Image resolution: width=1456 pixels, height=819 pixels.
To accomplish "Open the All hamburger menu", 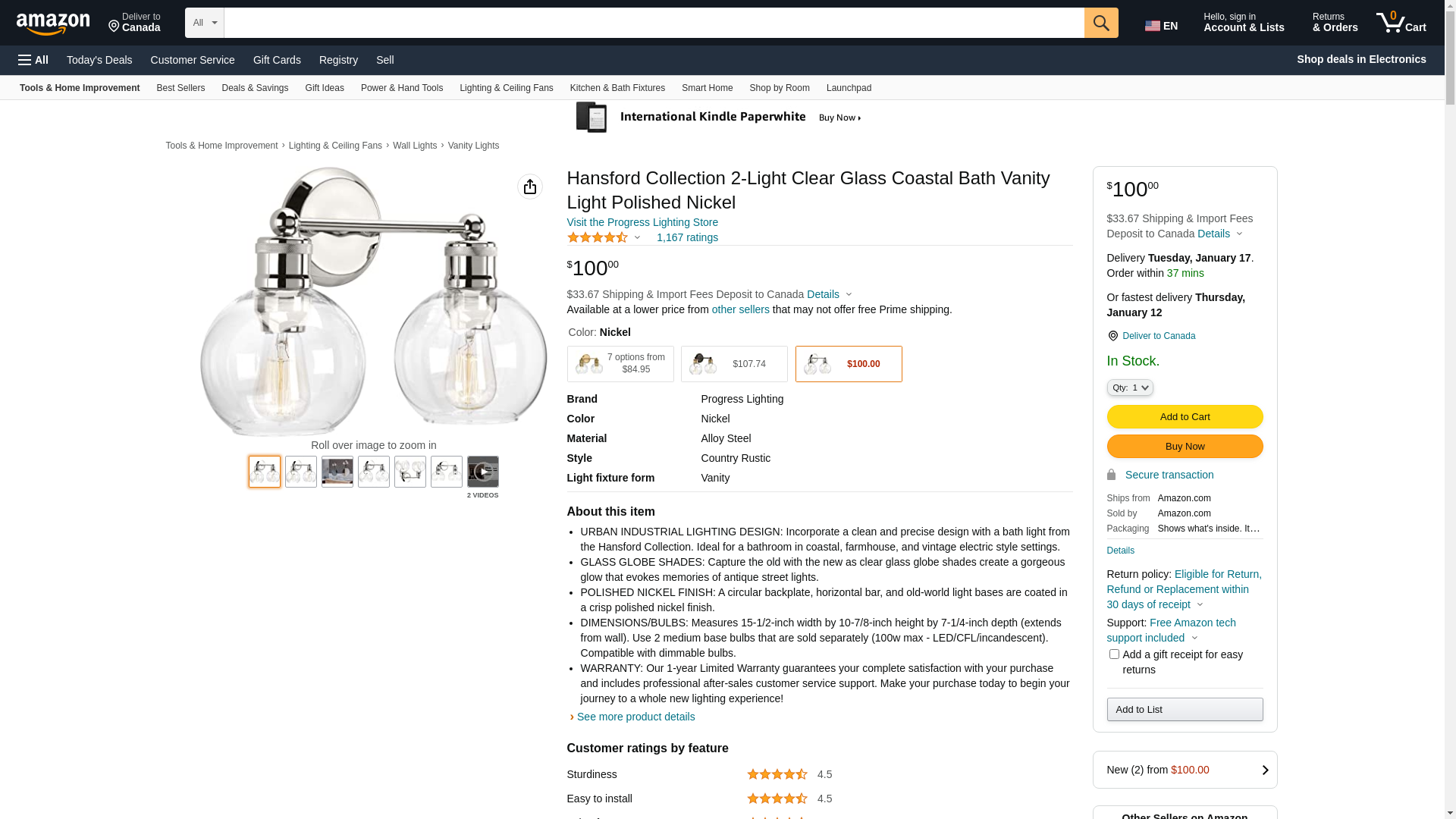I will 33,60.
